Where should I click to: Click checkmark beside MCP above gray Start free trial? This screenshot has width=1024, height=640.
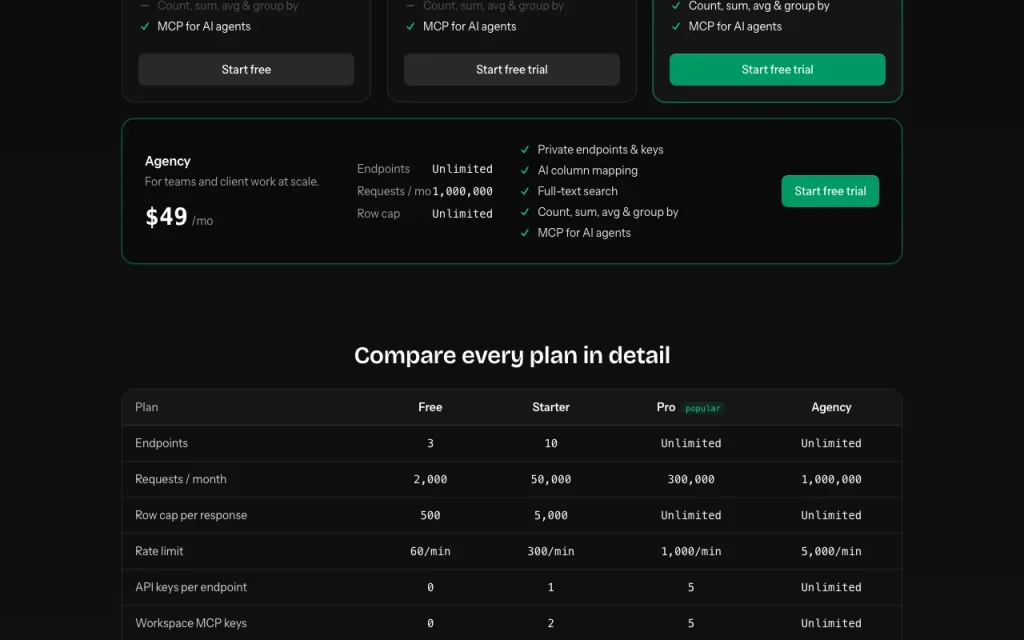pyautogui.click(x=410, y=27)
